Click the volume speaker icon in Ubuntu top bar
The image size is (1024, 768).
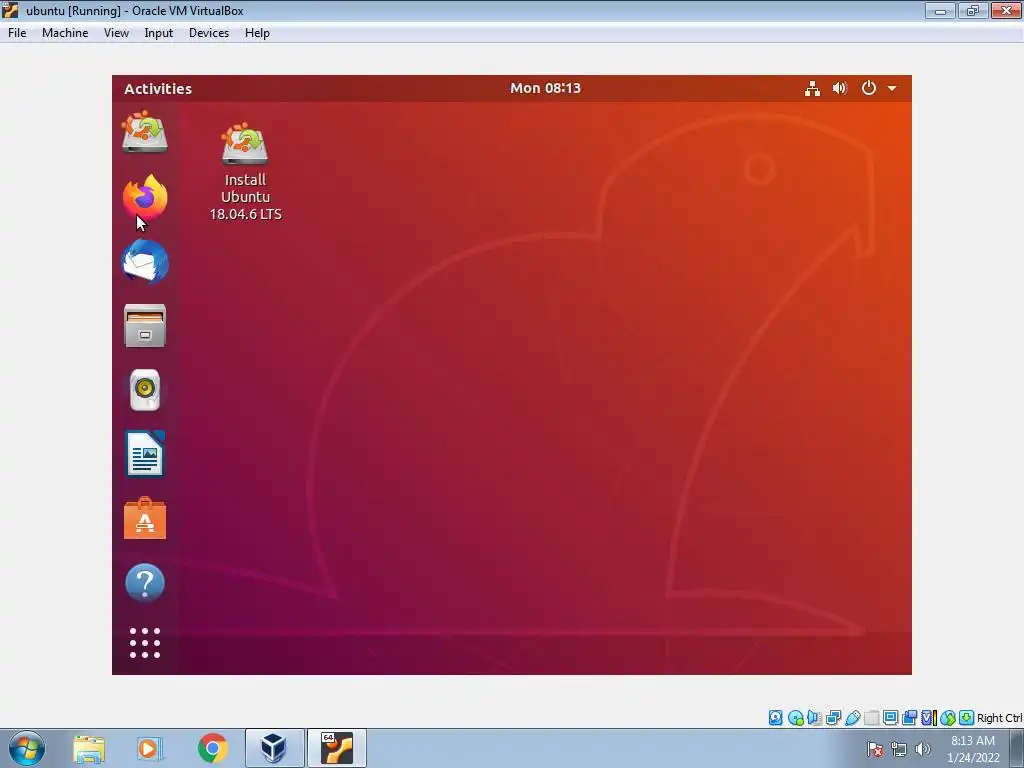point(840,88)
